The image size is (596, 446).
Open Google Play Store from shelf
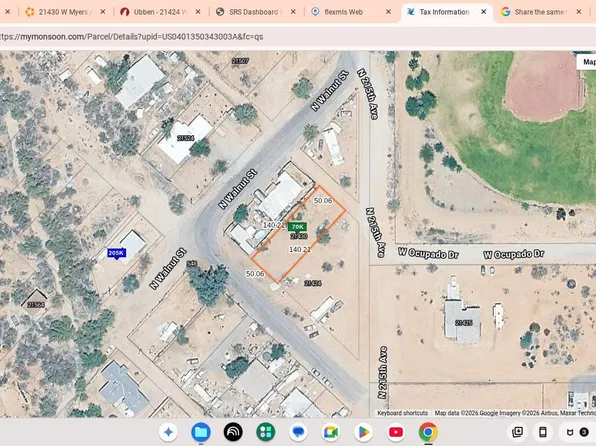(363, 432)
